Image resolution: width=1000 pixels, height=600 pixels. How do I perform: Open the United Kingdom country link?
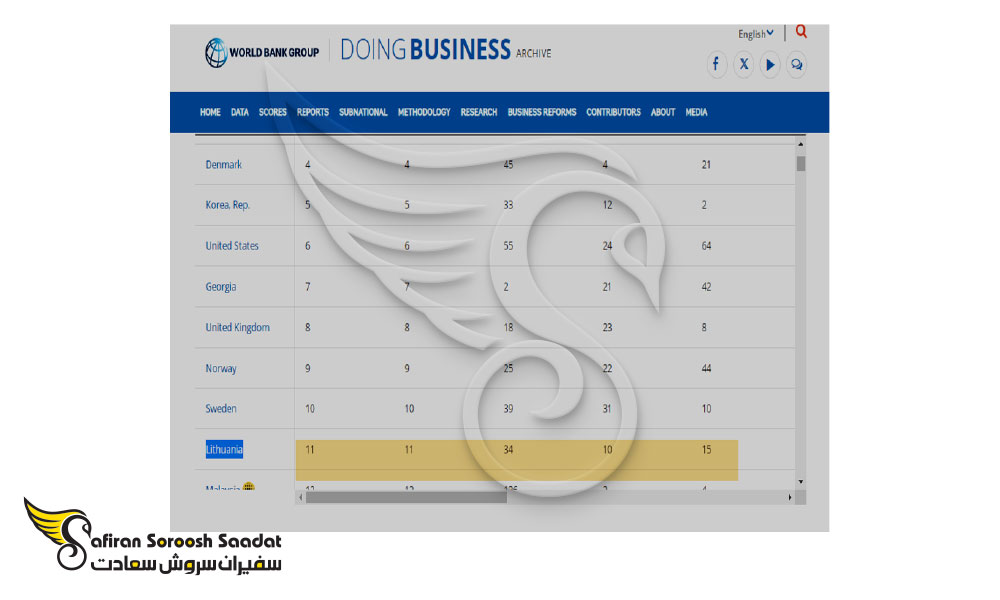click(237, 327)
